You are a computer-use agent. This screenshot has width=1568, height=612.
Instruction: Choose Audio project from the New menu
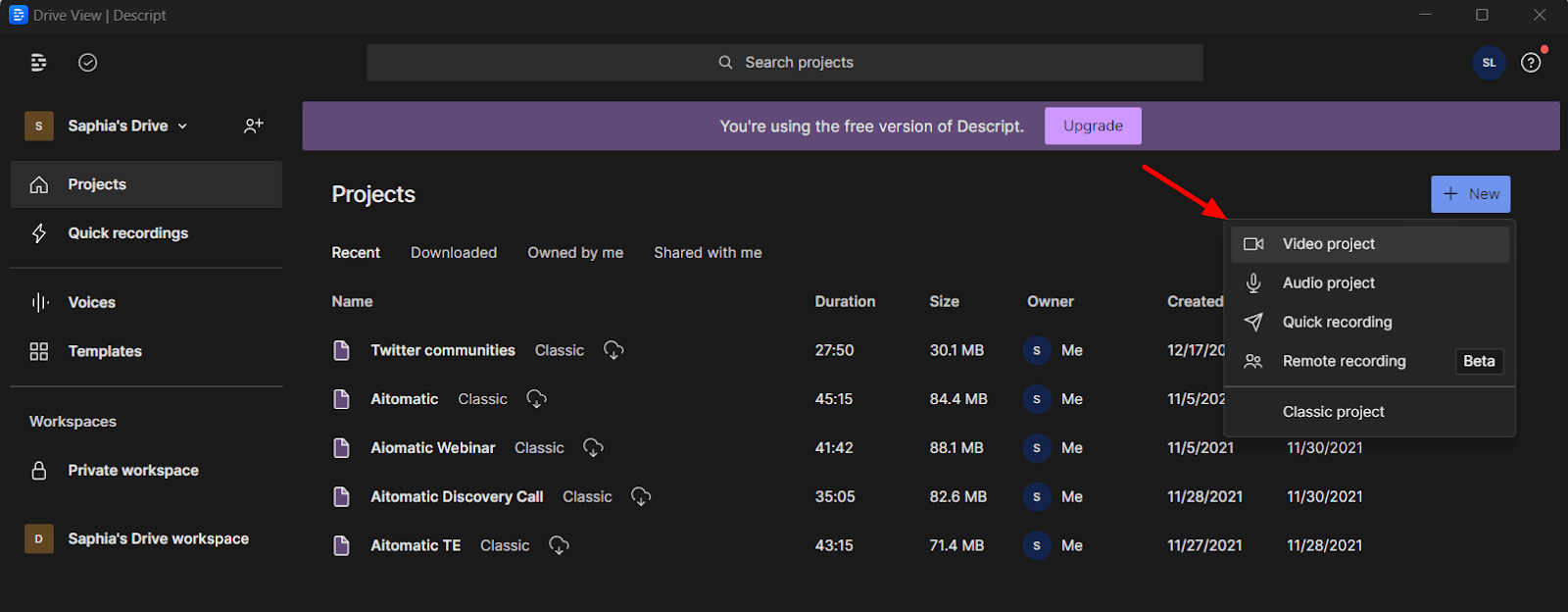point(1370,283)
